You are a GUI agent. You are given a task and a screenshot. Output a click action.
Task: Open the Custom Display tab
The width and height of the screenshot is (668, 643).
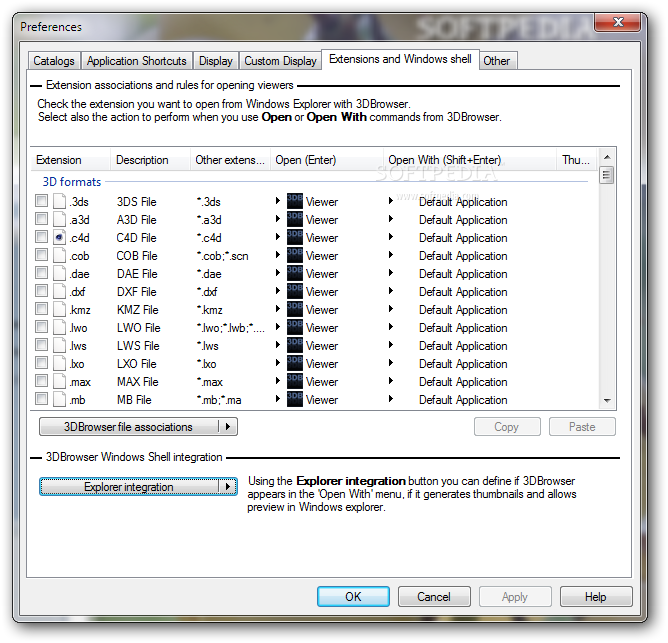click(280, 61)
